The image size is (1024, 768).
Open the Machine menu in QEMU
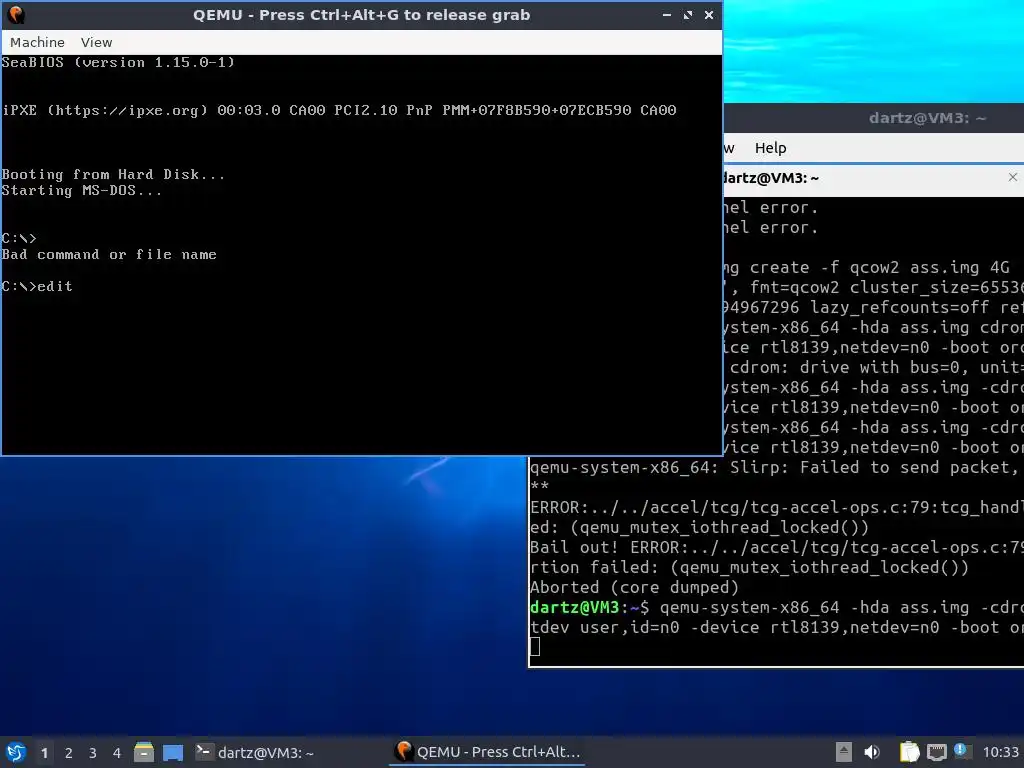37,42
